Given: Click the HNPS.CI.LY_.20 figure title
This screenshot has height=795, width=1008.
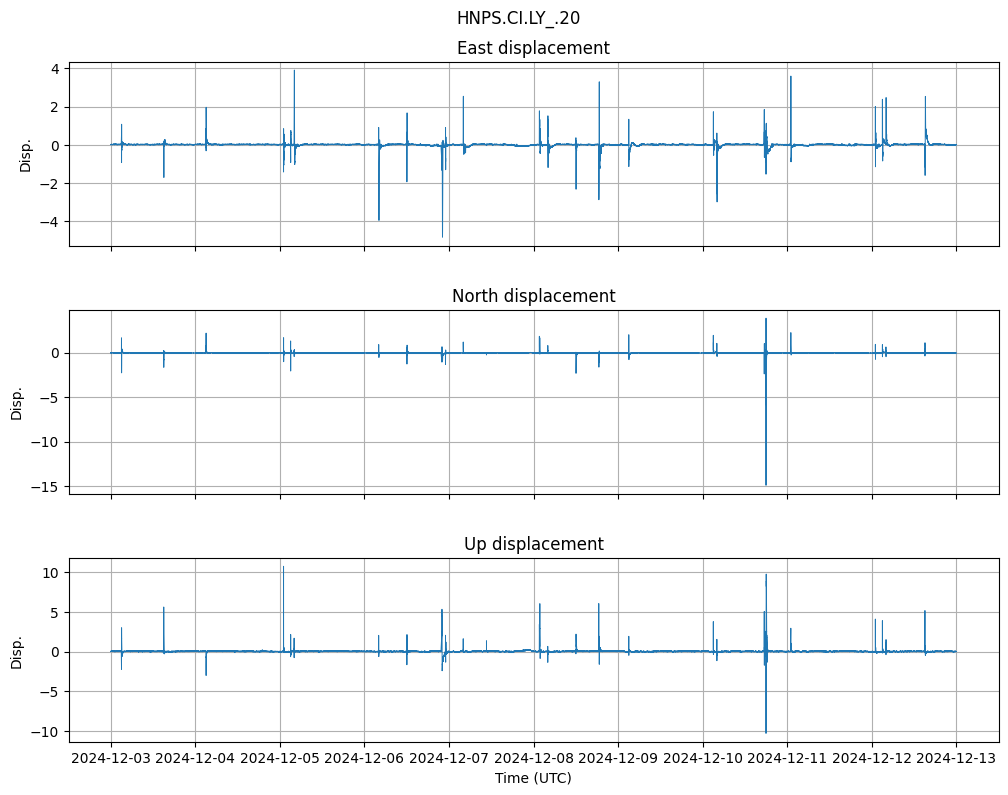Looking at the screenshot, I should [x=518, y=18].
